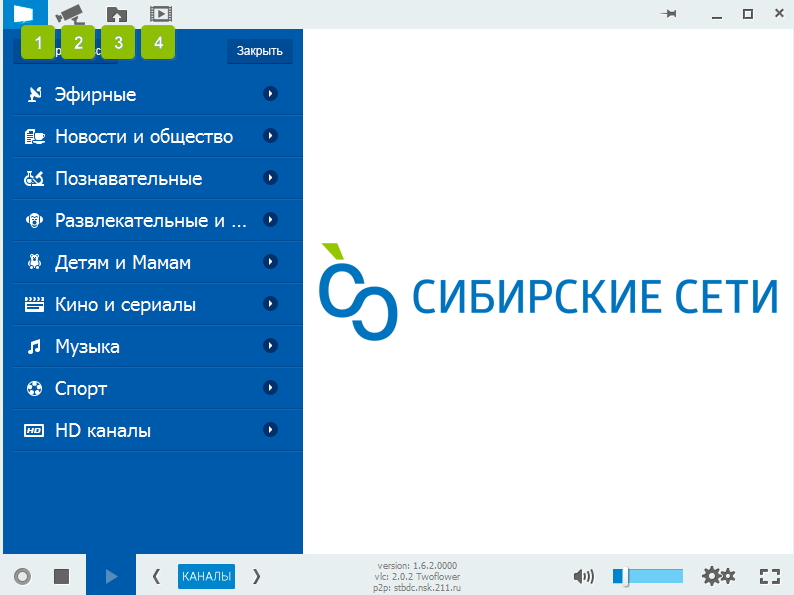Close the player window
Screen dimensions: 794x595
(779, 13)
